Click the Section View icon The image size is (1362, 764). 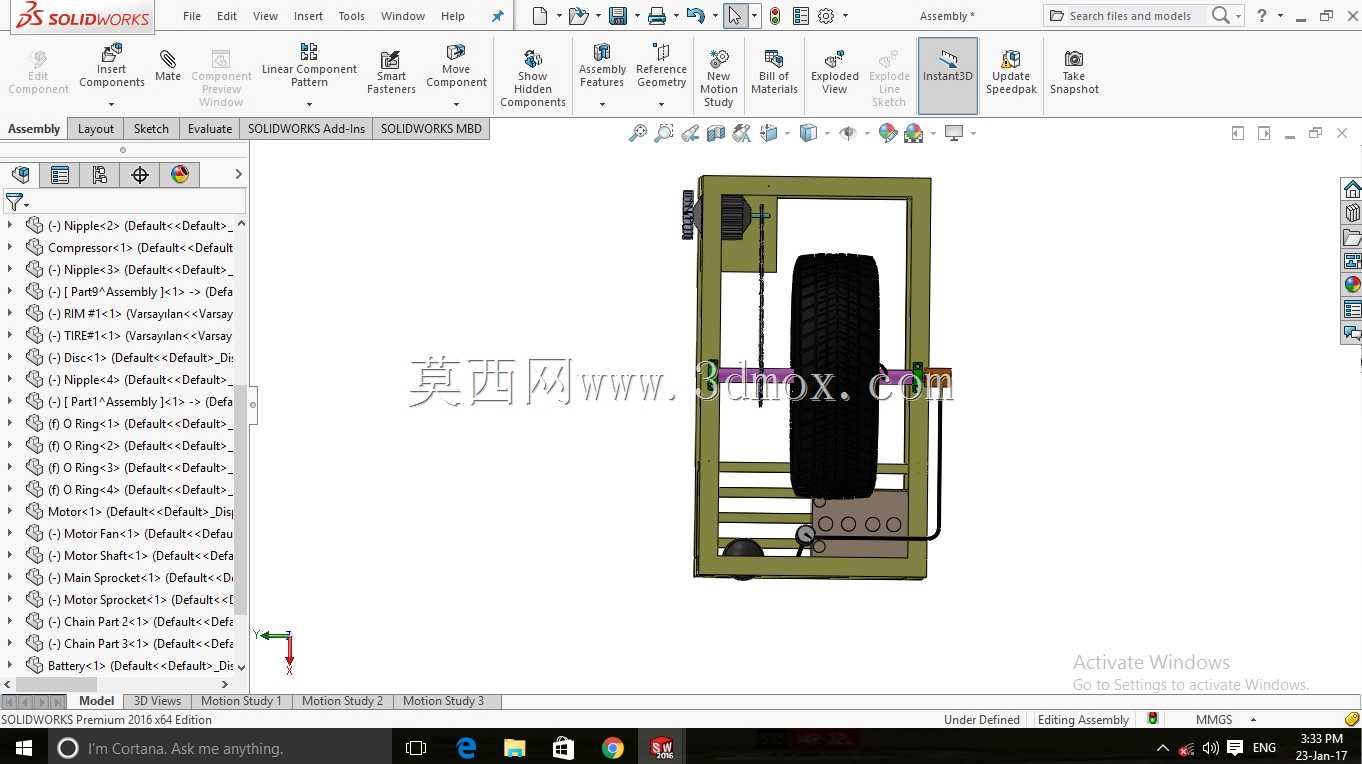point(716,133)
